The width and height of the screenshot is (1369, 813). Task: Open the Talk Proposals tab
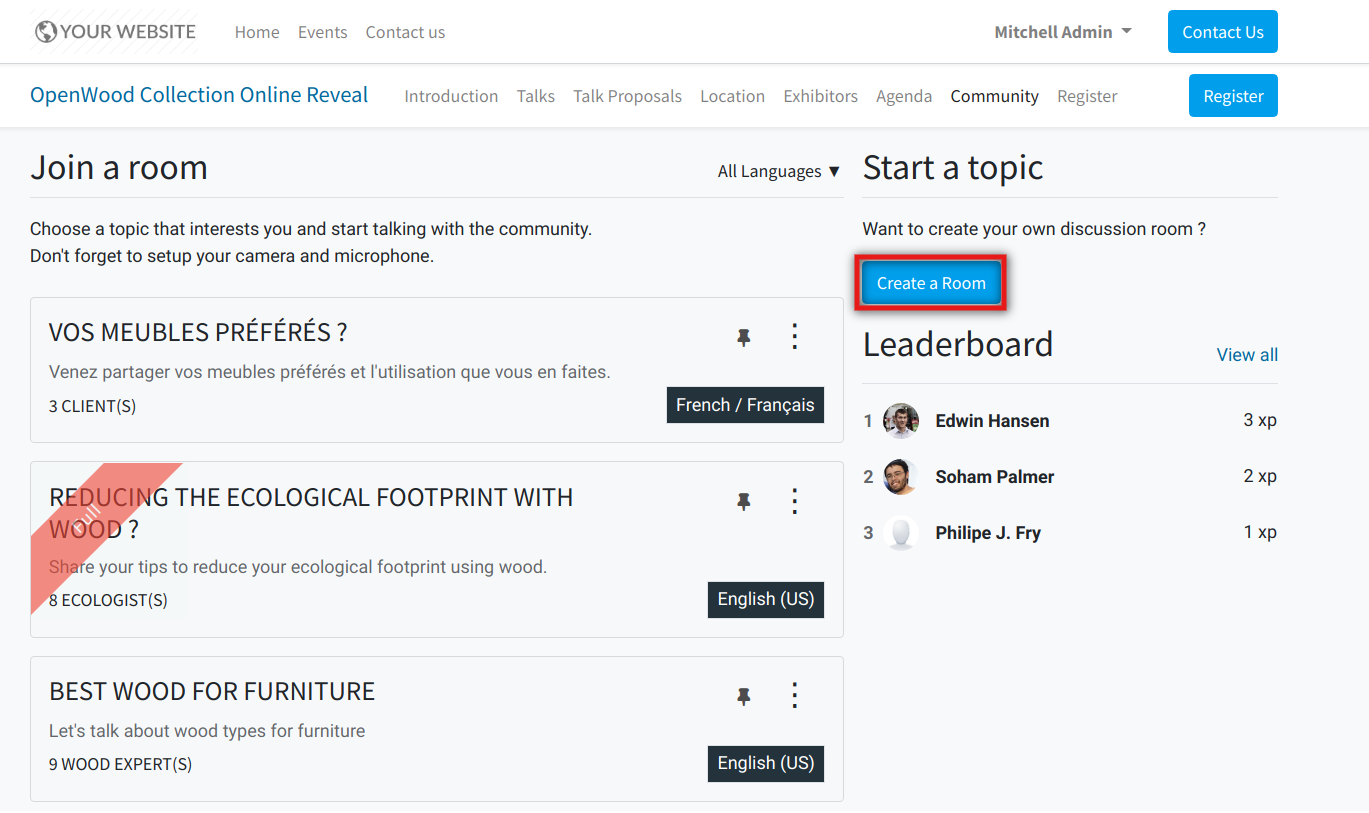[627, 96]
